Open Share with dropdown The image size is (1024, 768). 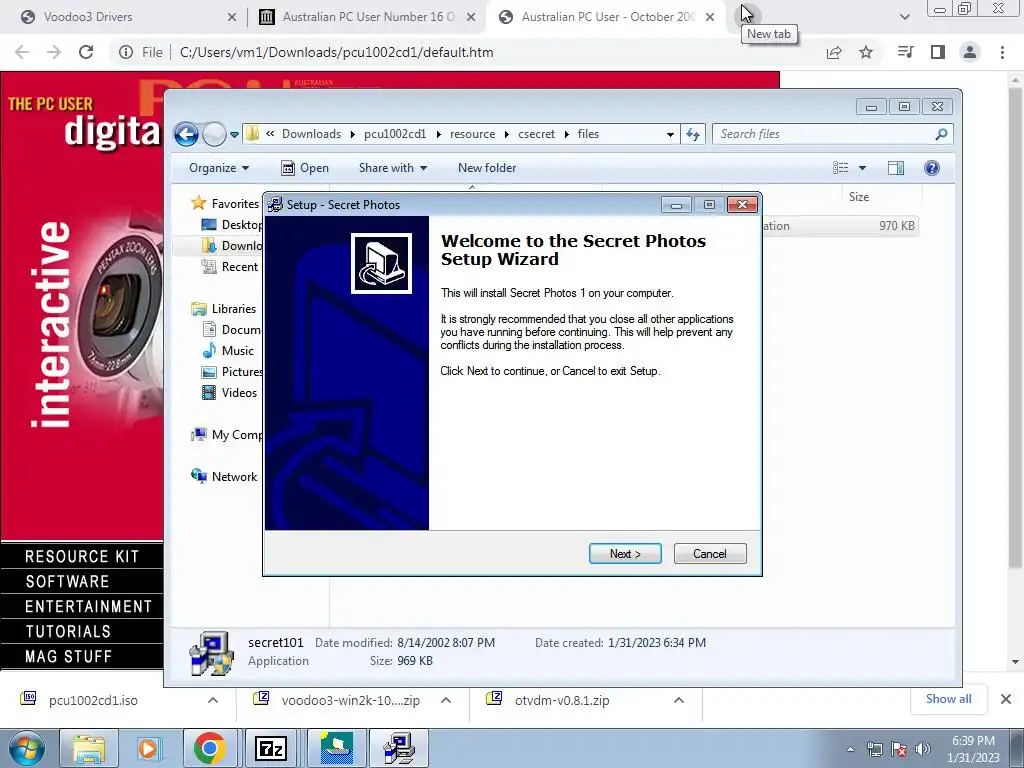point(392,168)
